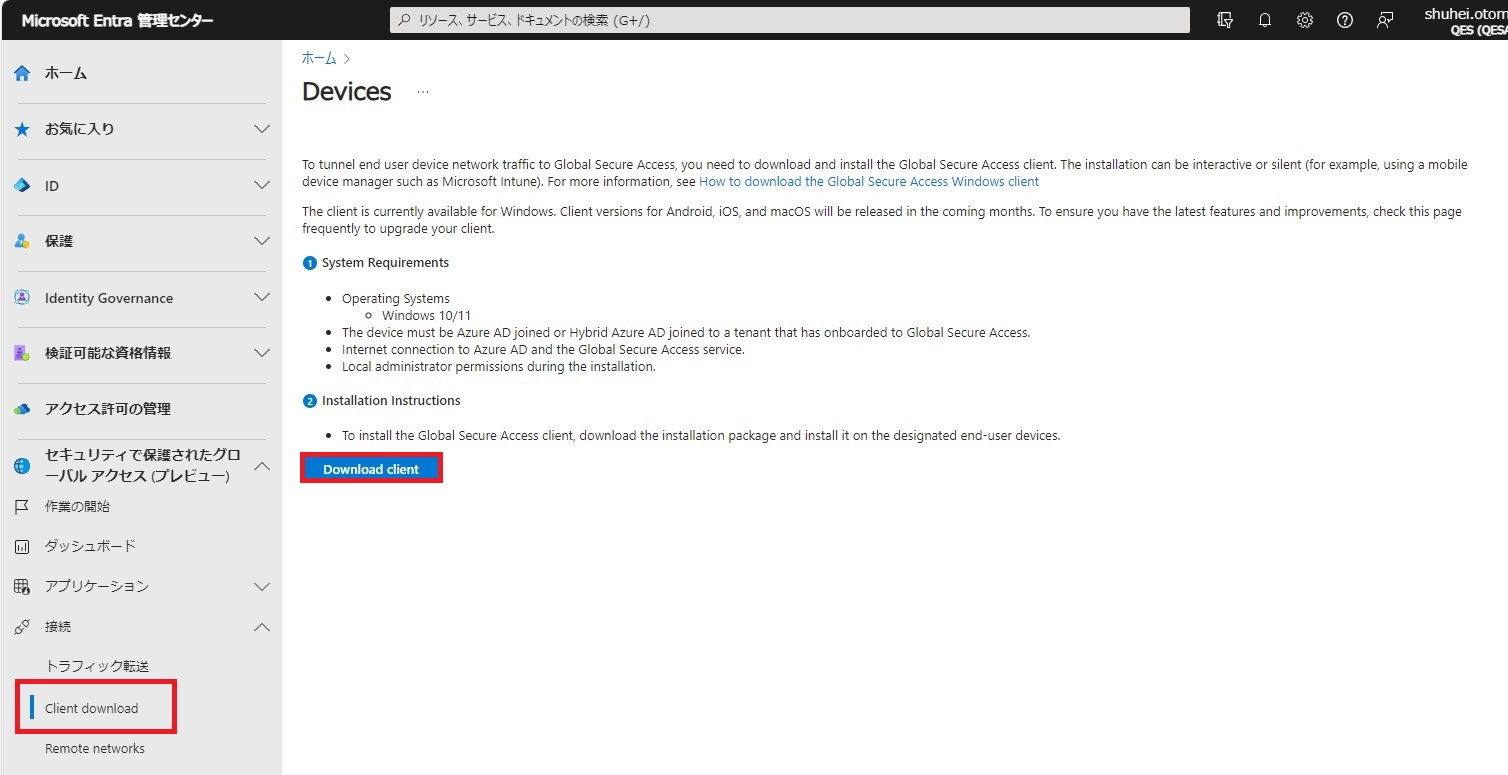Click the アクセス許可の管理 sidebar label
Screen dimensions: 1508x775
coord(108,409)
